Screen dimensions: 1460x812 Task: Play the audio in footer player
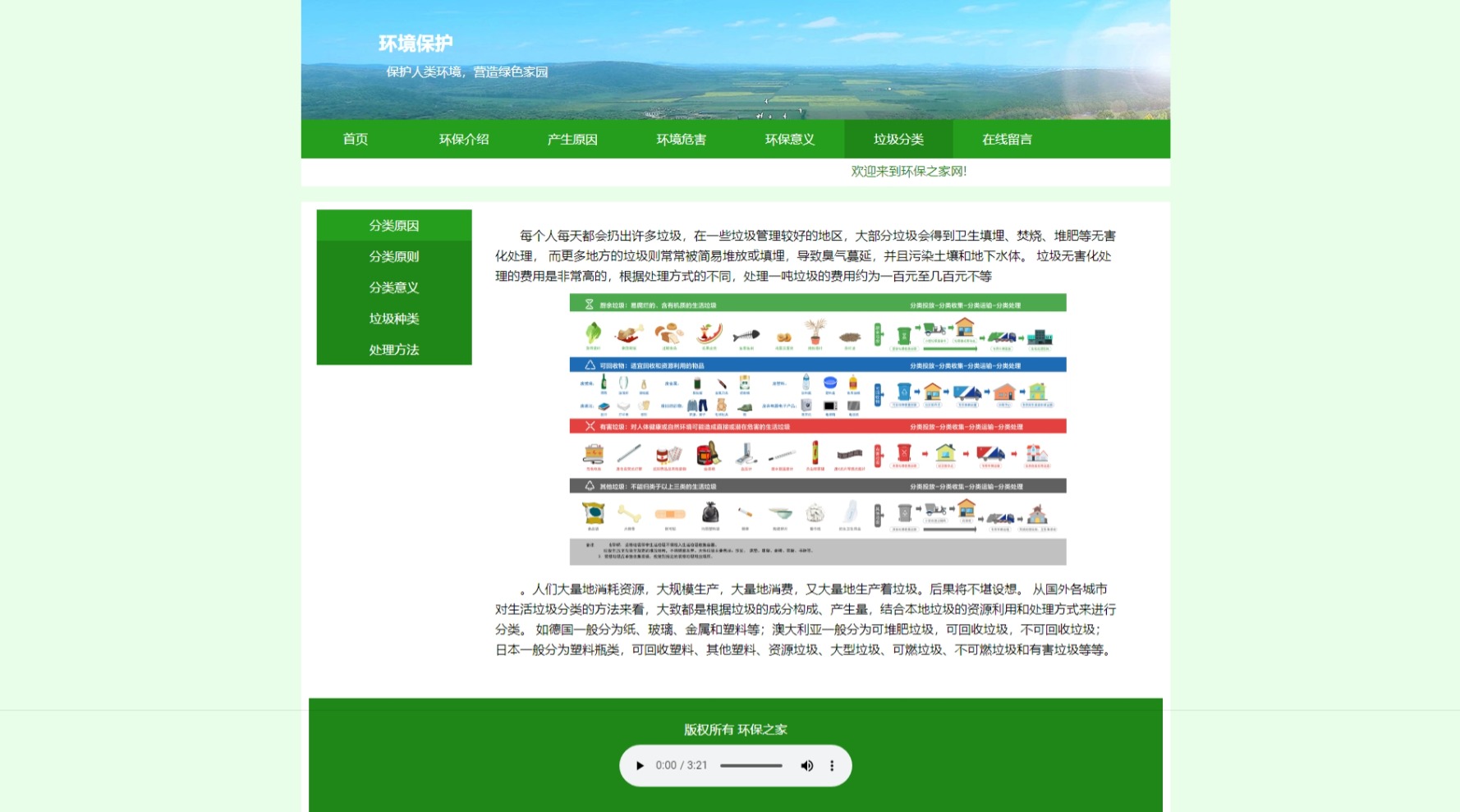(640, 765)
